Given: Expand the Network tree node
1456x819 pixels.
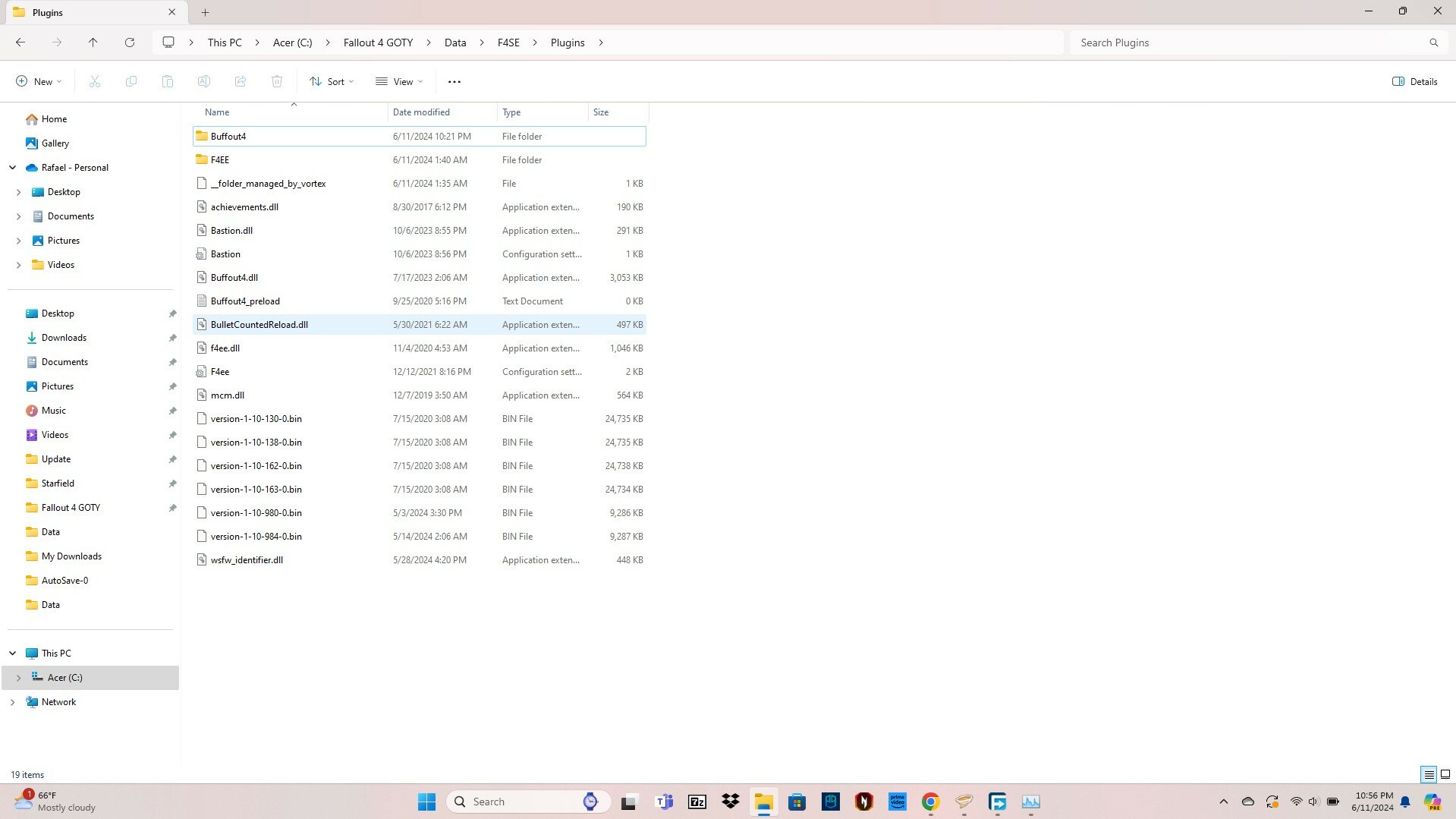Looking at the screenshot, I should pyautogui.click(x=13, y=702).
